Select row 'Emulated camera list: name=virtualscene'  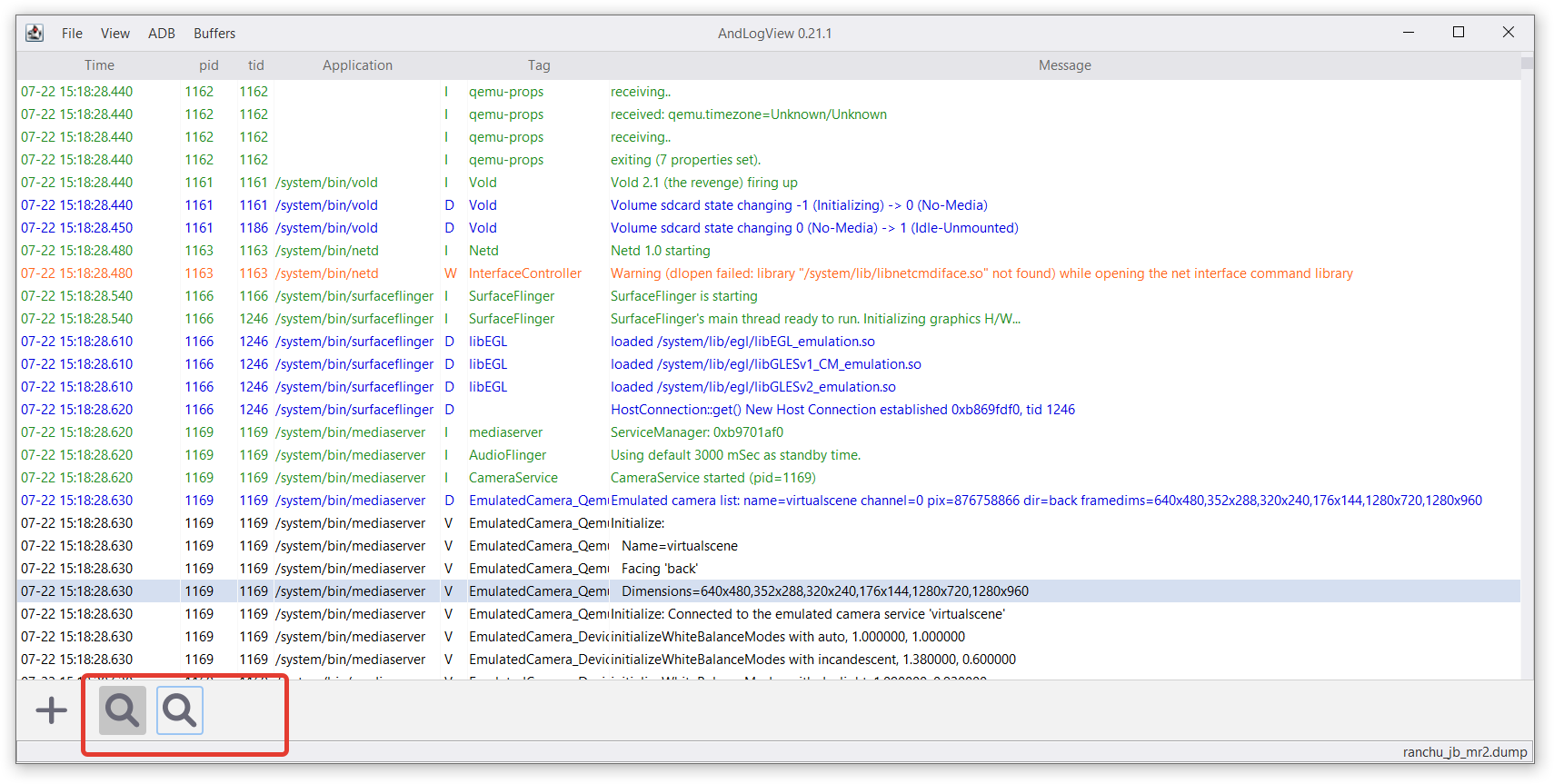[x=768, y=501]
